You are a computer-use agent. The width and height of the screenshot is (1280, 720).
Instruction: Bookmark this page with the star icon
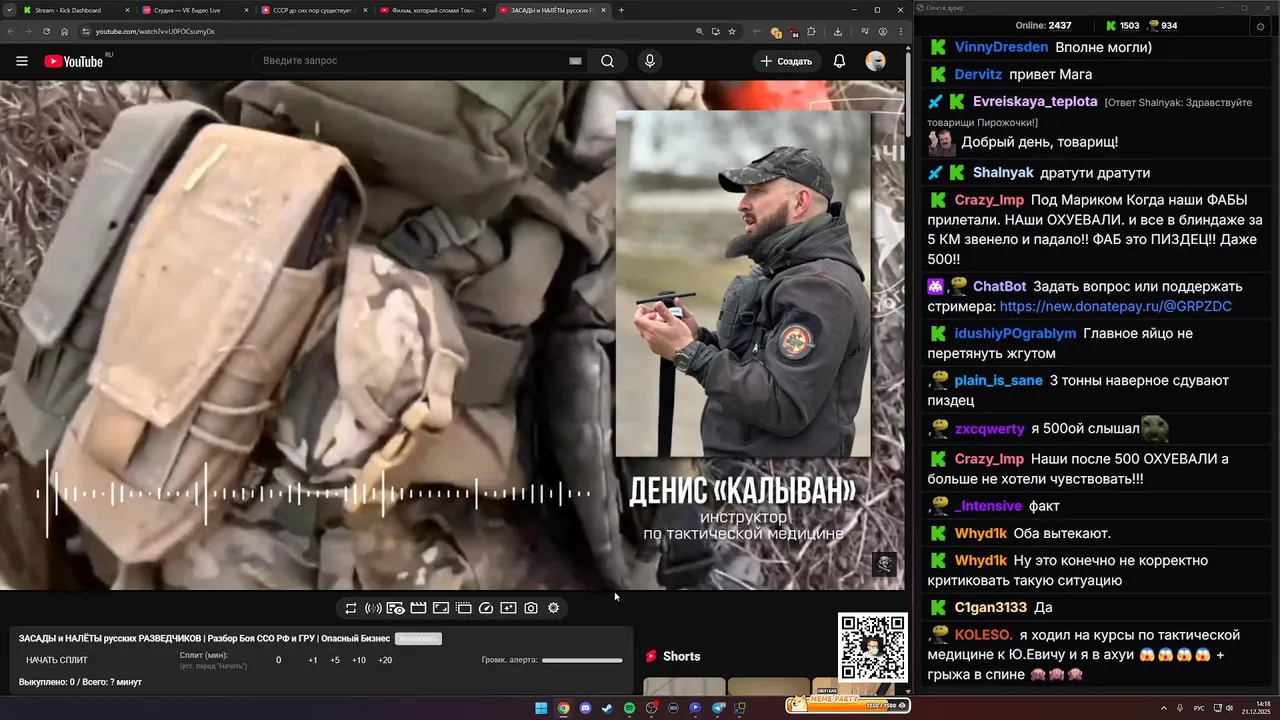pos(732,31)
